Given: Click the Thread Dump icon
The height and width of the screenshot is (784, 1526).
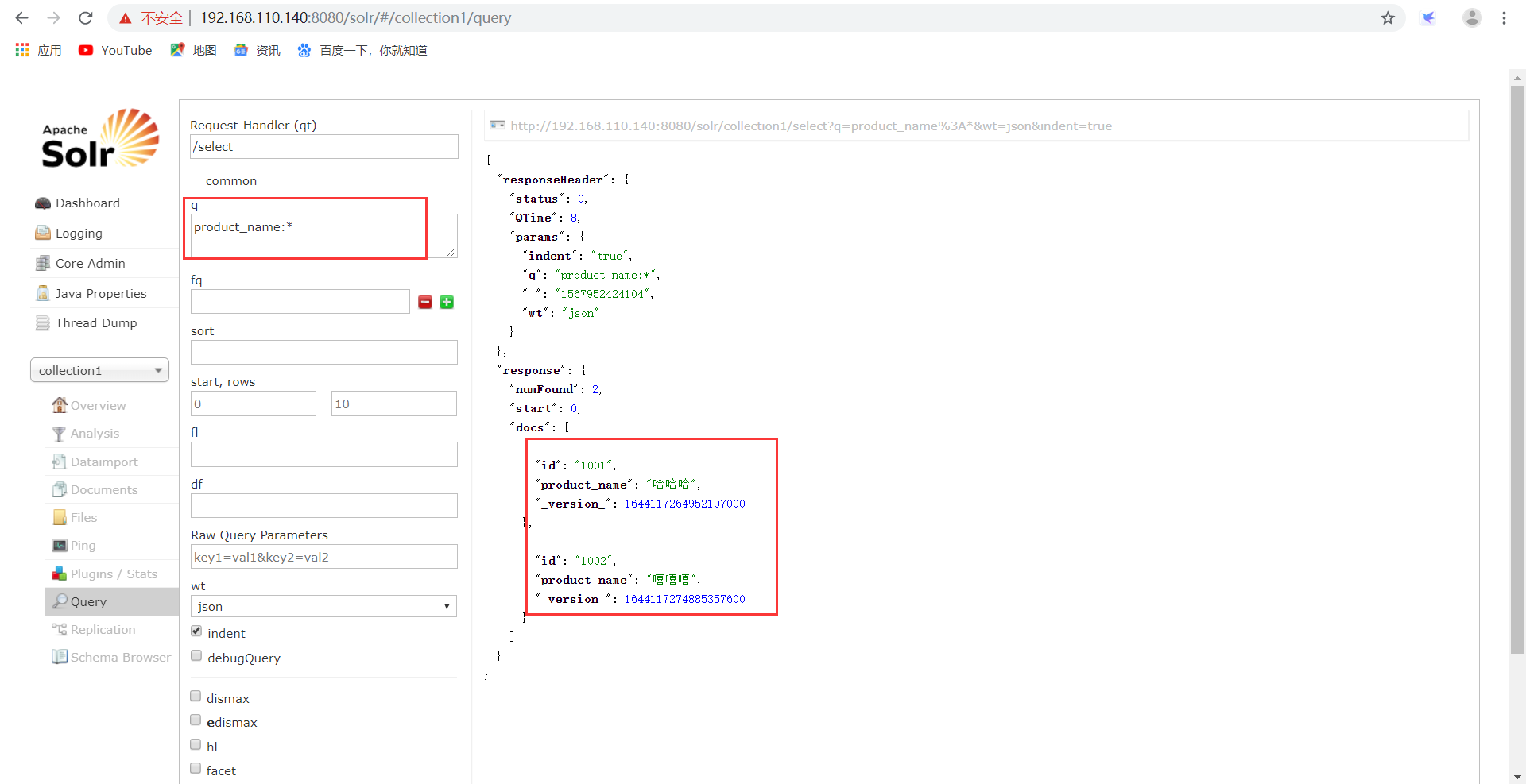Looking at the screenshot, I should (x=43, y=323).
